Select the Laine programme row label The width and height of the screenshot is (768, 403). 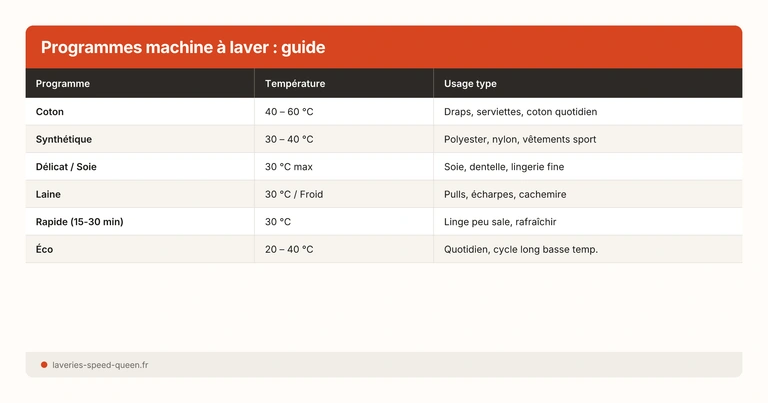click(x=49, y=194)
